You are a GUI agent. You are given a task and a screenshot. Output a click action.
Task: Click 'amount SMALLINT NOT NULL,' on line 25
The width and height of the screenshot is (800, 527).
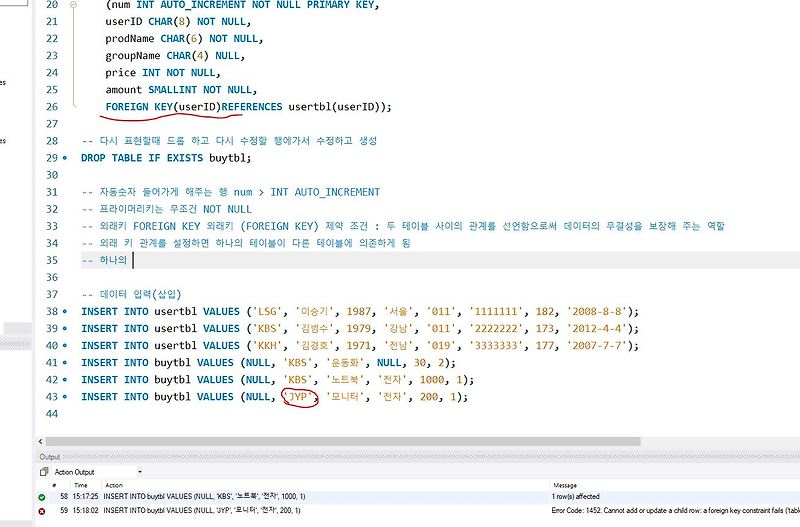pyautogui.click(x=181, y=90)
